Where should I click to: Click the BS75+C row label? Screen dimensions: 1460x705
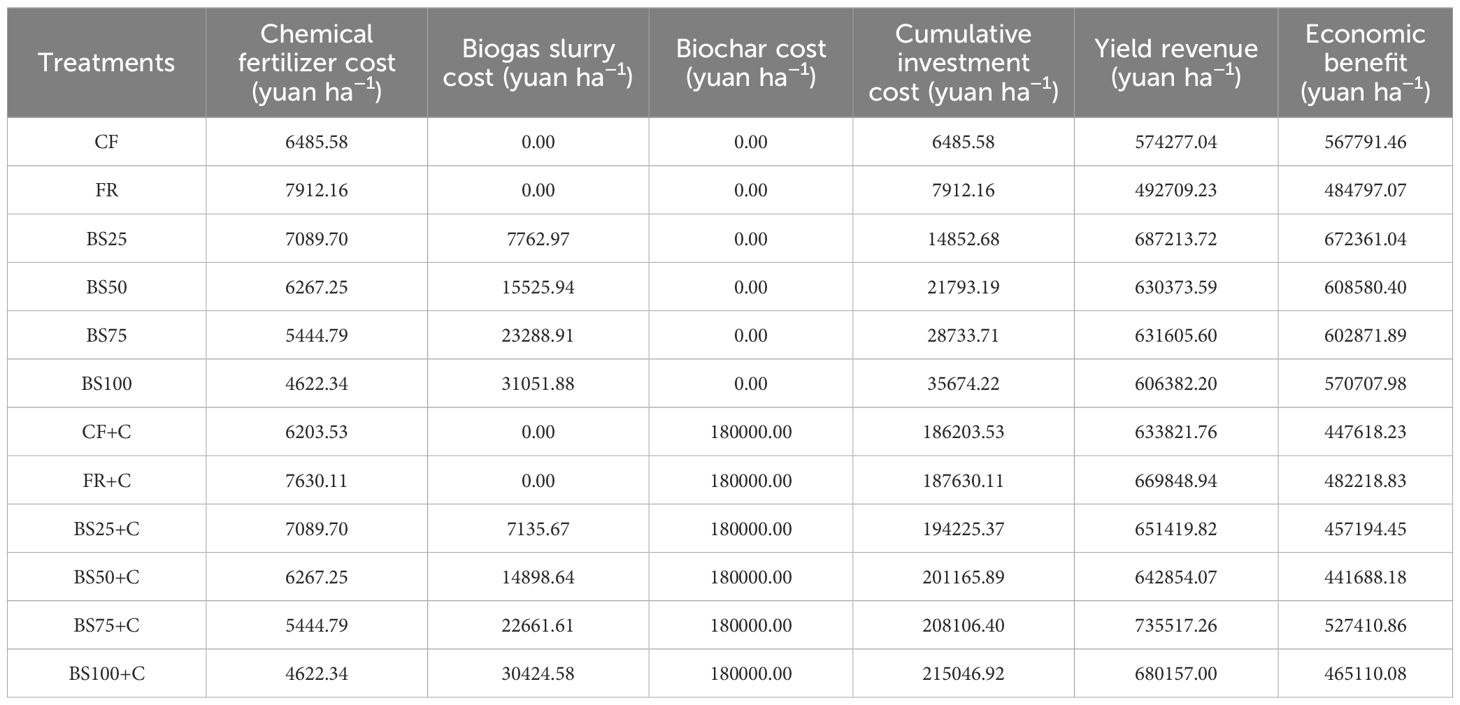(106, 625)
